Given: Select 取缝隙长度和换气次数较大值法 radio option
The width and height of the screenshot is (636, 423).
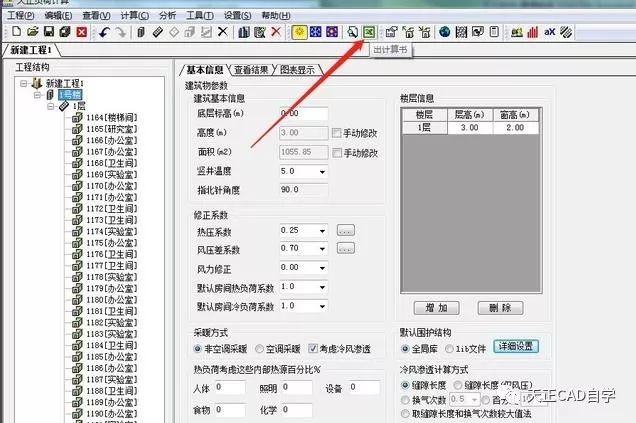Looking at the screenshot, I should tap(405, 414).
